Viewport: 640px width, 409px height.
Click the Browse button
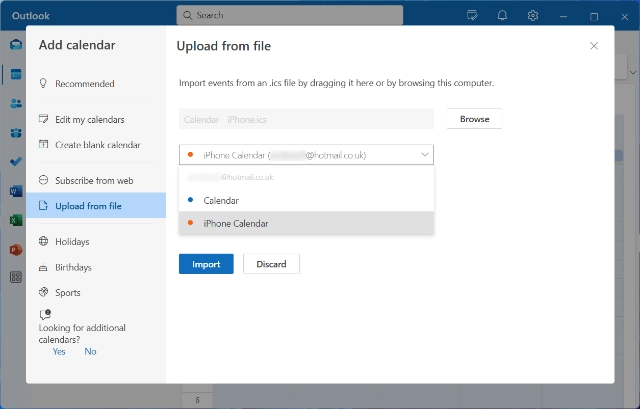tap(474, 119)
